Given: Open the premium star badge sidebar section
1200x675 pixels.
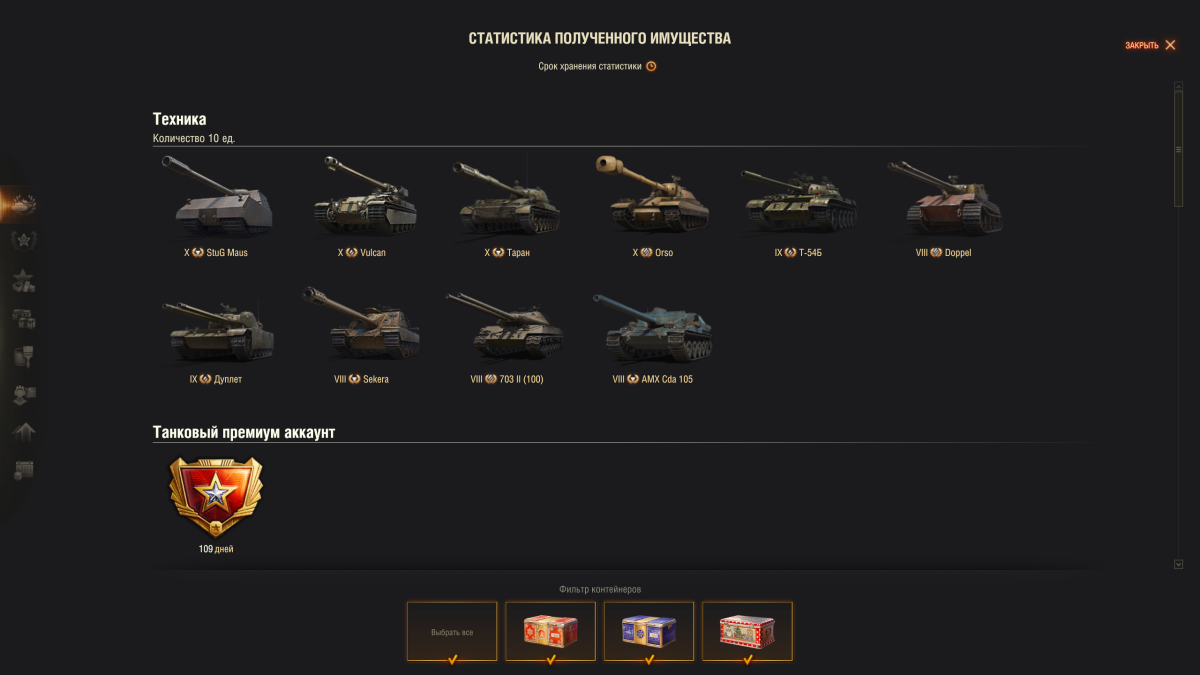Looking at the screenshot, I should (x=23, y=241).
